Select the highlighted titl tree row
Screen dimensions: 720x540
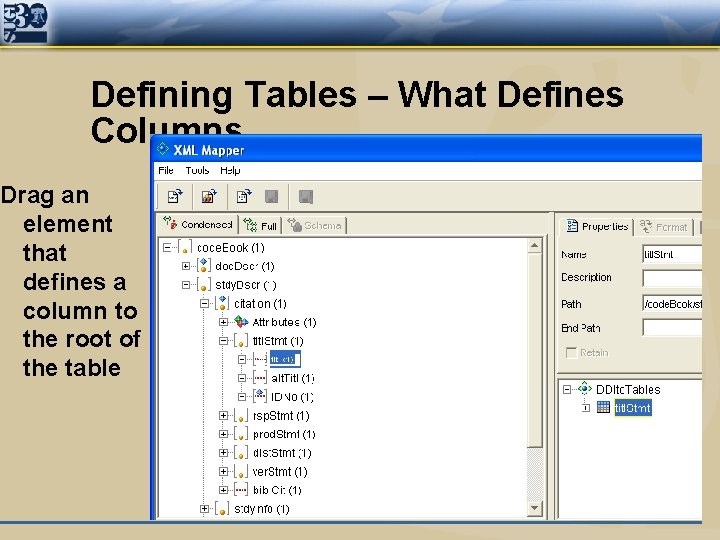coord(285,359)
